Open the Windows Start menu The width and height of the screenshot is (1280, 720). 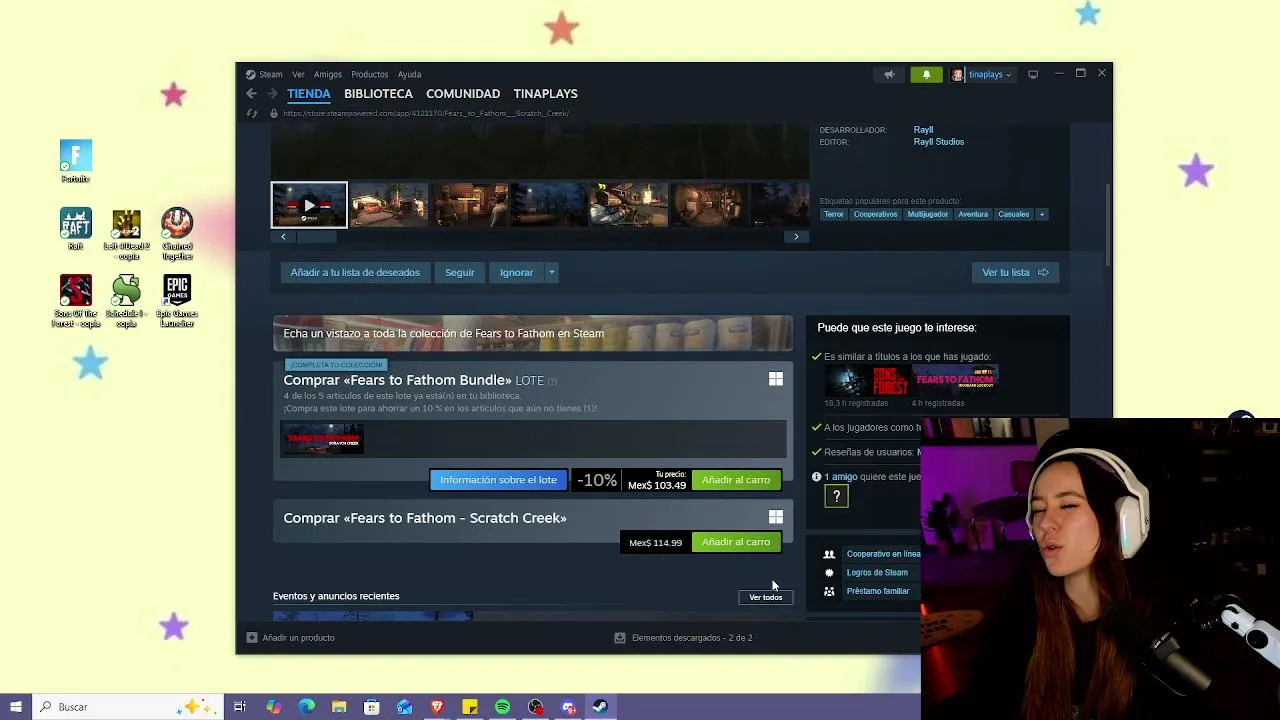coord(15,707)
